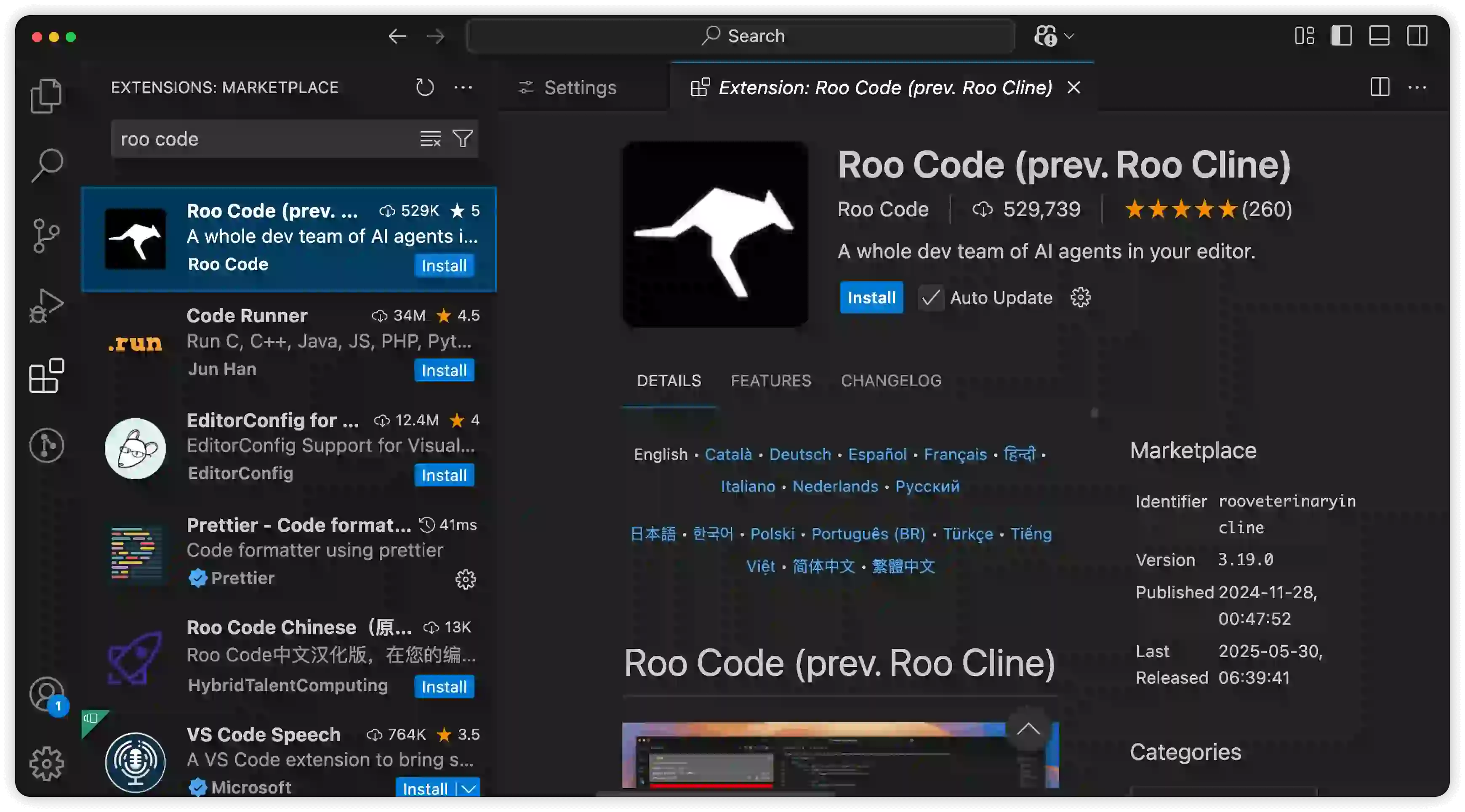Select VS Code Speech list item title
The image size is (1465, 812).
[x=263, y=734]
